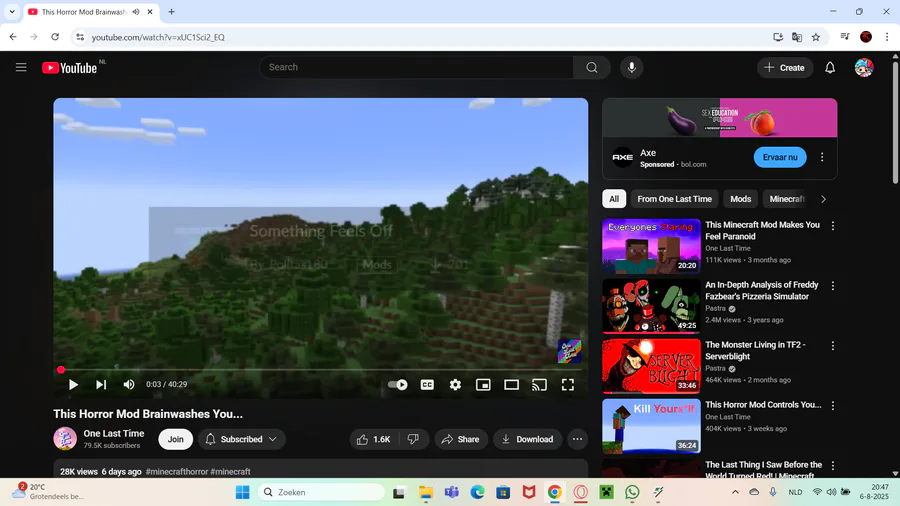900x506 pixels.
Task: Open the notifications bell
Action: [x=830, y=68]
